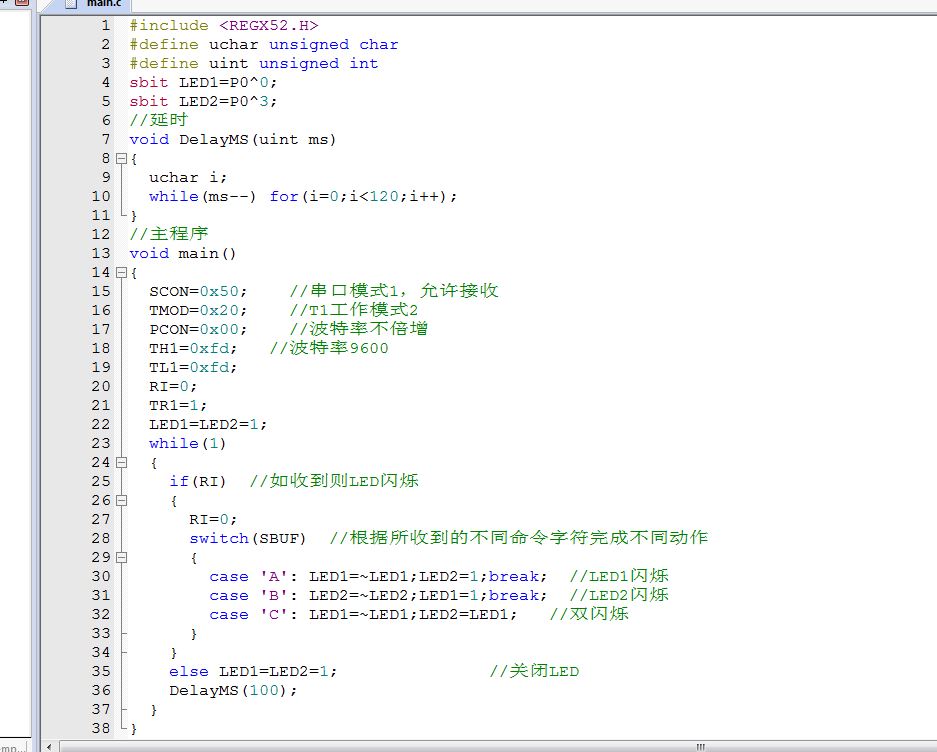Open the truncated tab at bottom-left panel
The width and height of the screenshot is (937, 752).
pyautogui.click(x=14, y=746)
